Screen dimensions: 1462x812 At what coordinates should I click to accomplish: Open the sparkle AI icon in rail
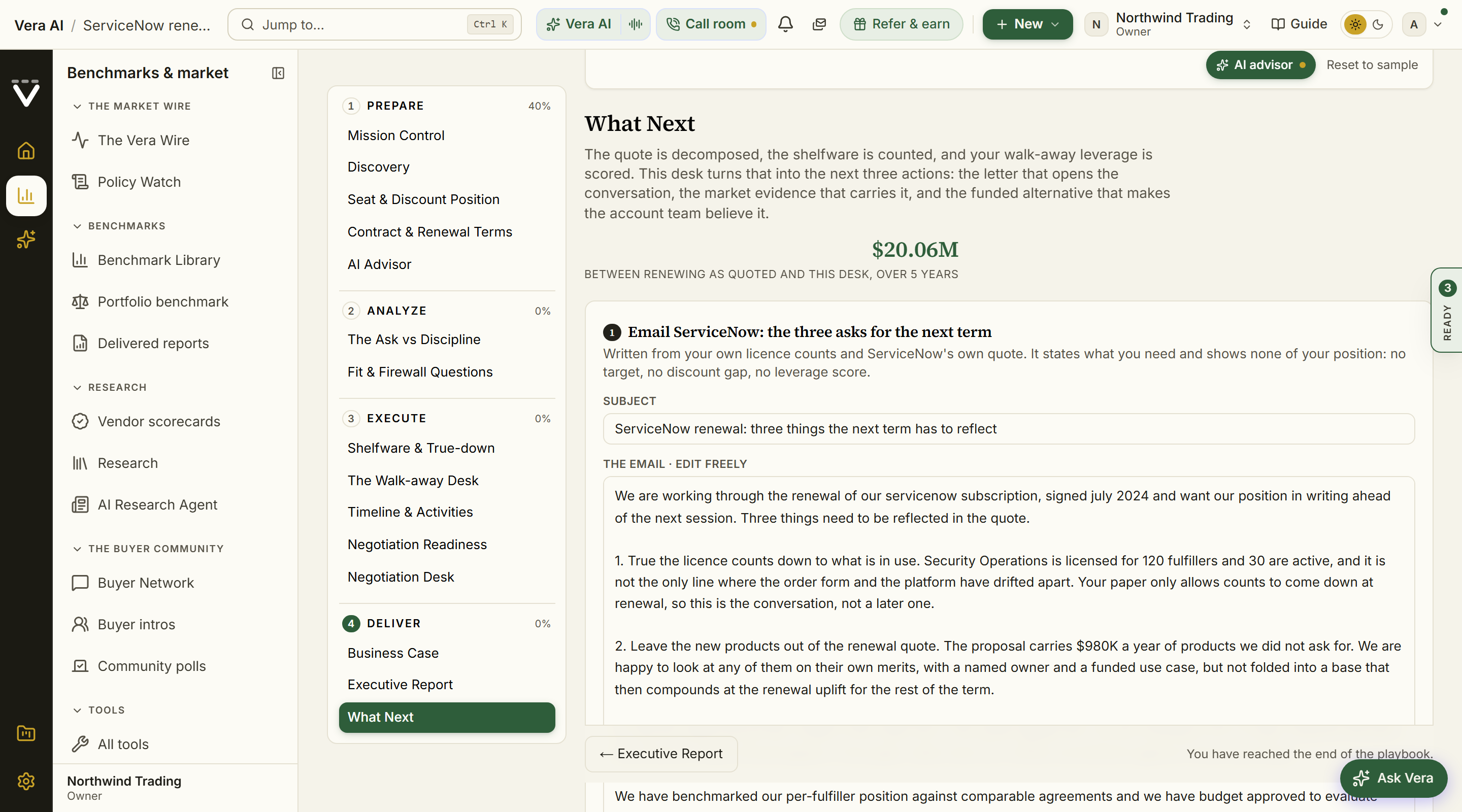click(26, 240)
